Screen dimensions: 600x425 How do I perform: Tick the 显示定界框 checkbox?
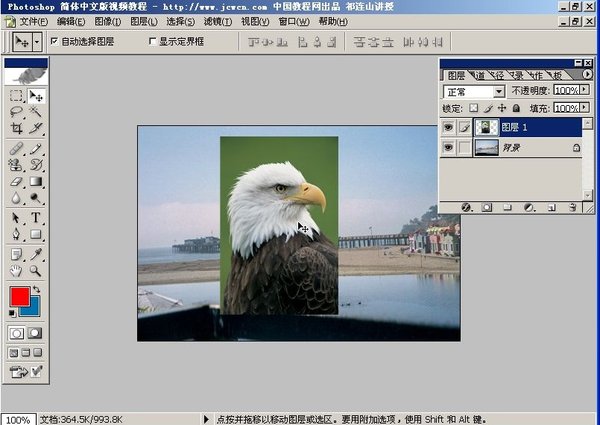pyautogui.click(x=152, y=42)
